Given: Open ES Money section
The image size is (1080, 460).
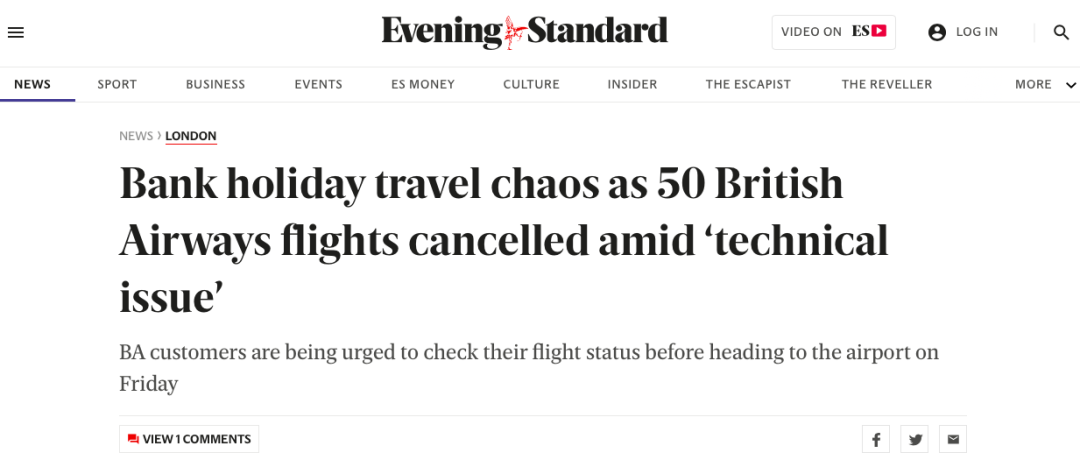Looking at the screenshot, I should tap(423, 84).
